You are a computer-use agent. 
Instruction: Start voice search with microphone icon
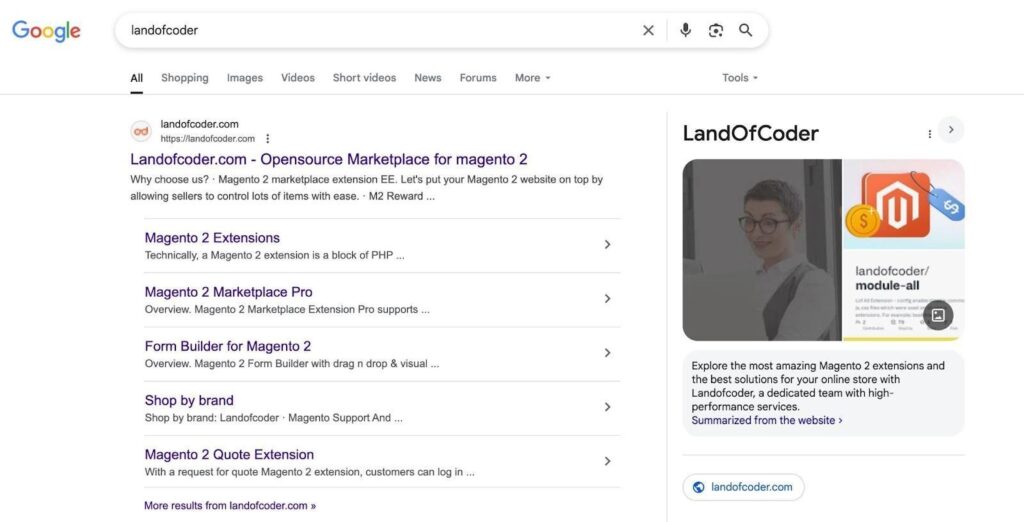685,30
